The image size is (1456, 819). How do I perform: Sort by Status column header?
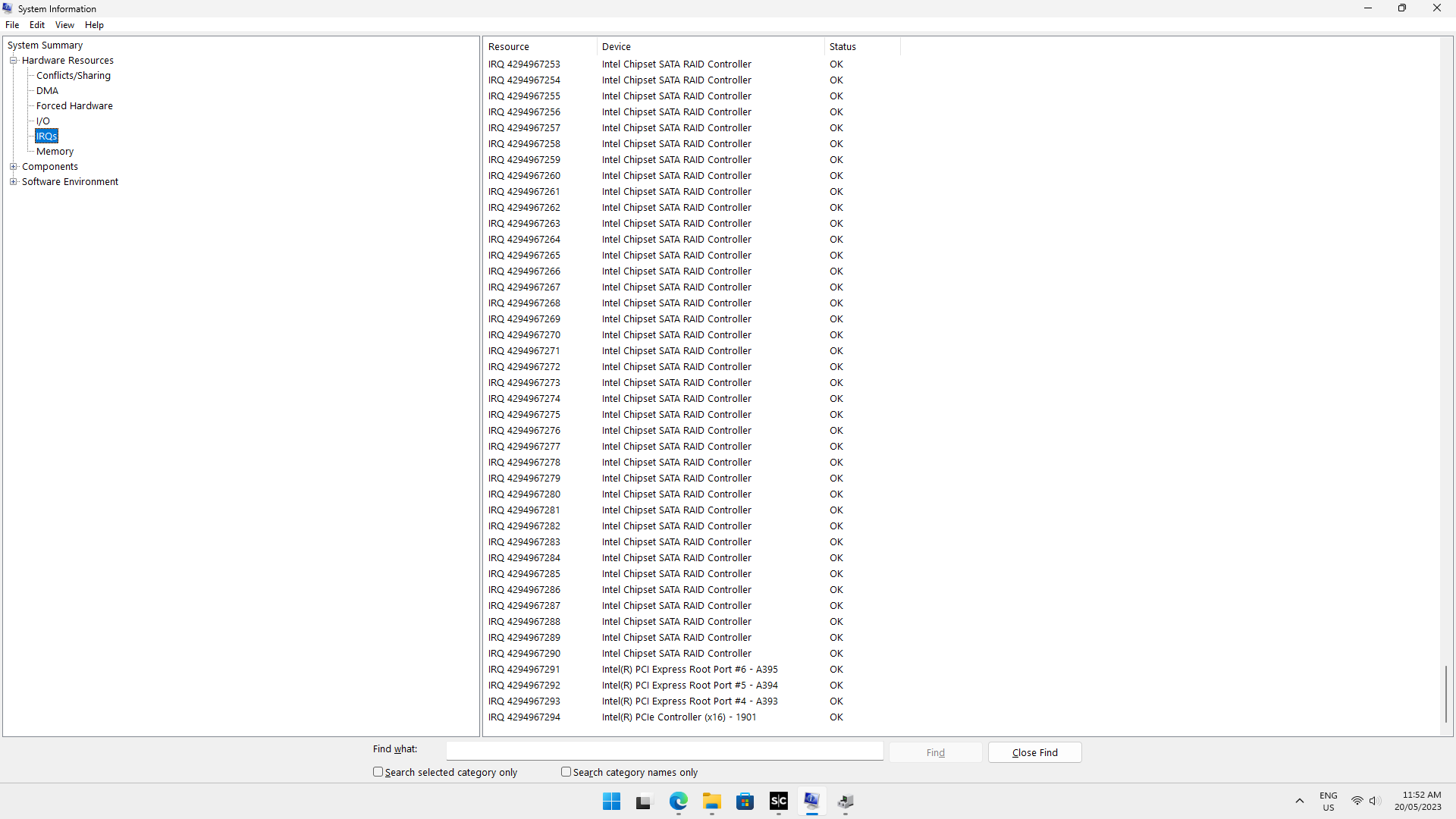(862, 47)
